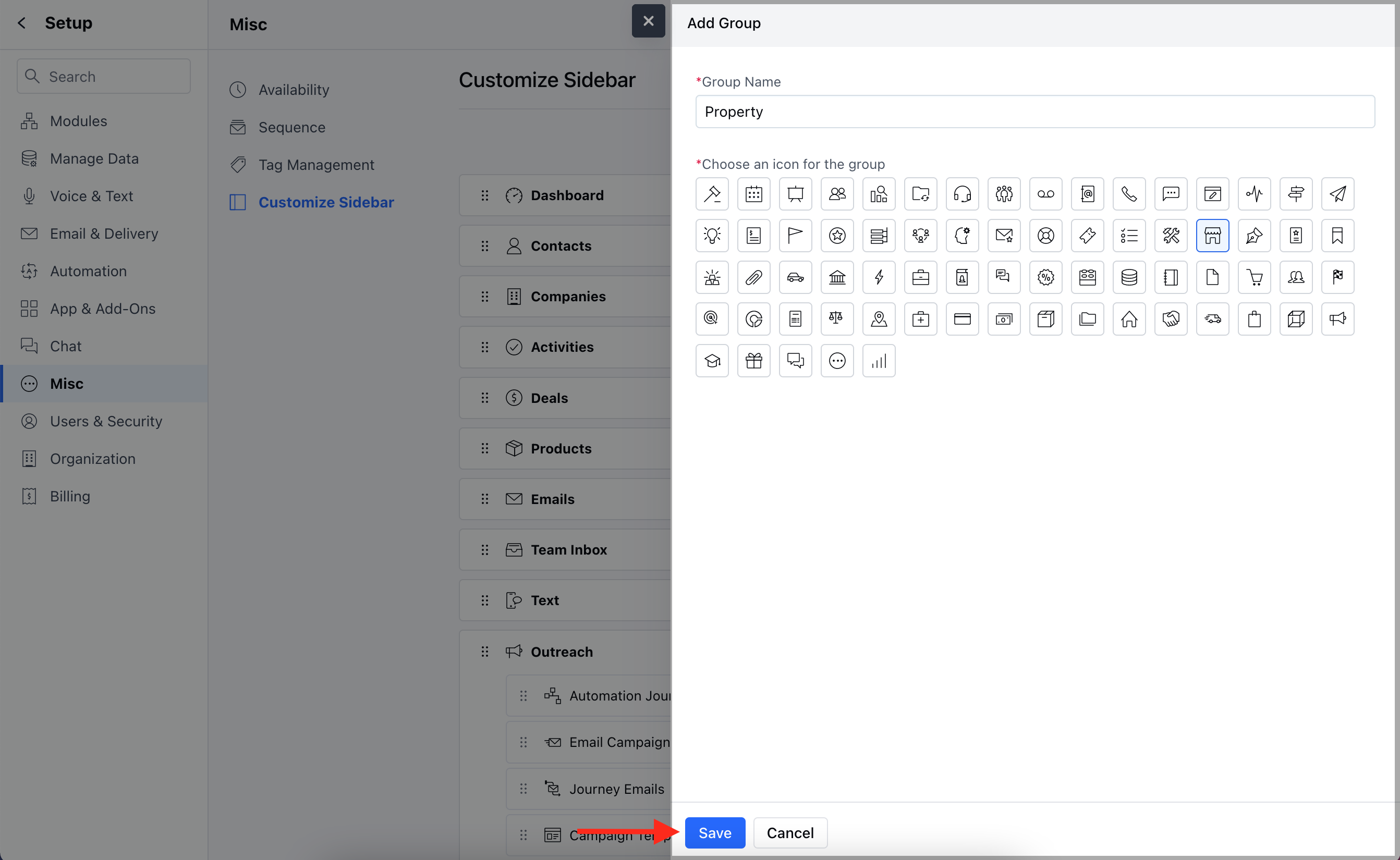
Task: Select the house icon for the group
Action: click(1129, 319)
